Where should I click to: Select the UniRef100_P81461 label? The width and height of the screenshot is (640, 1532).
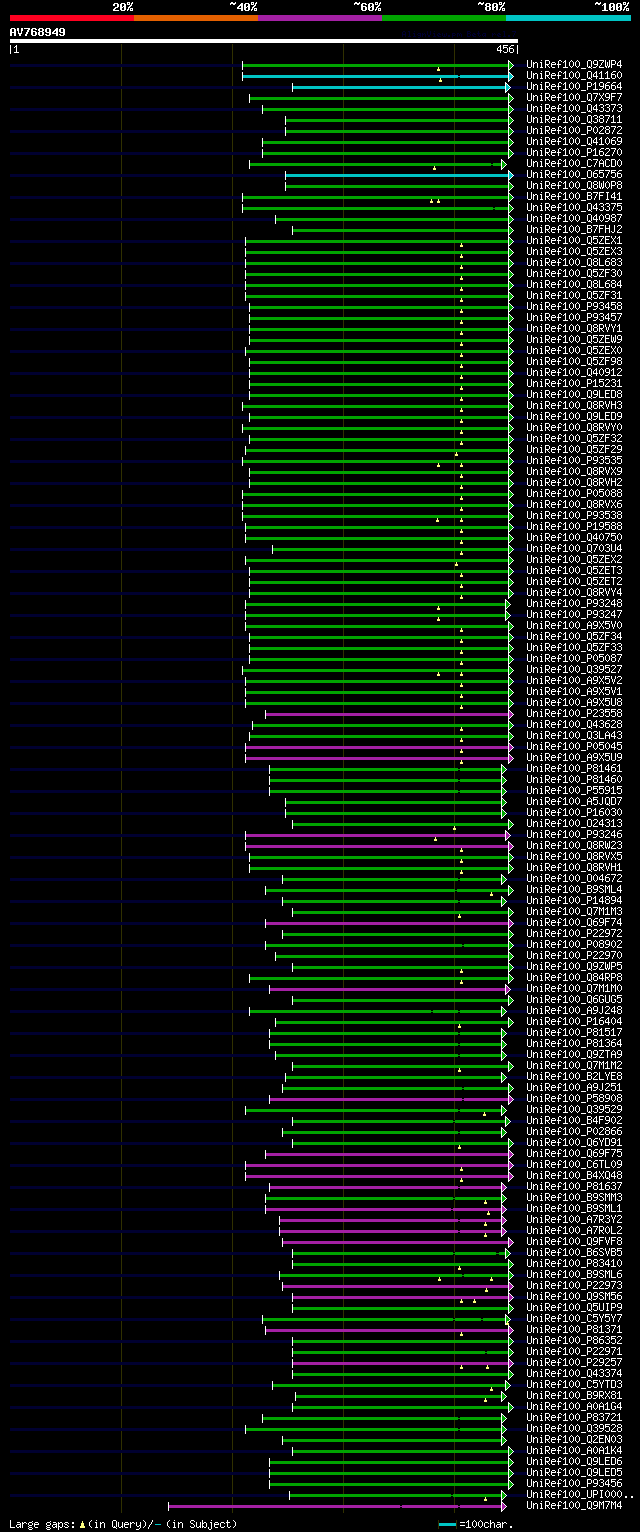(573, 768)
